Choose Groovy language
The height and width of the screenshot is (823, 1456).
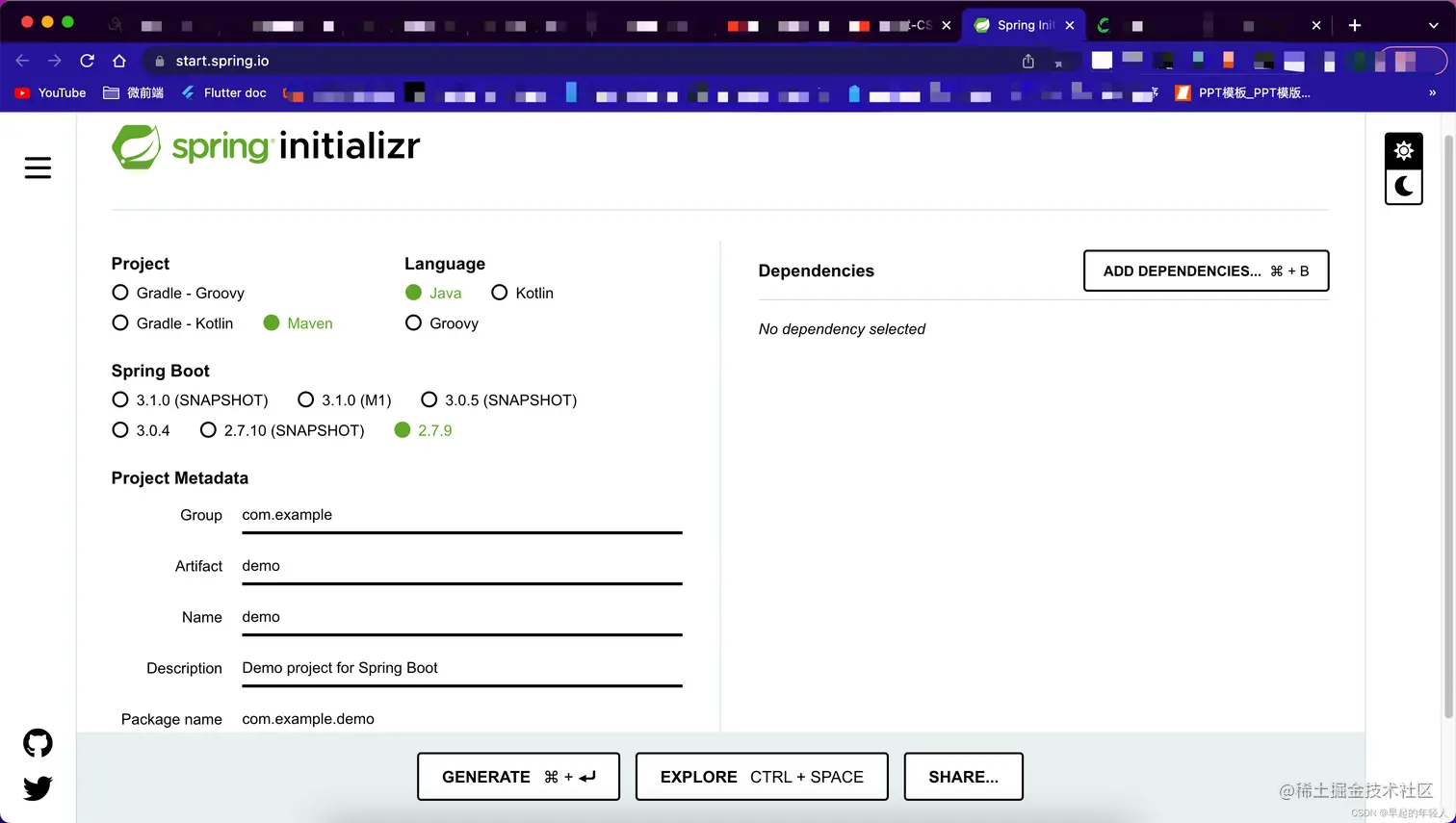pyautogui.click(x=442, y=323)
